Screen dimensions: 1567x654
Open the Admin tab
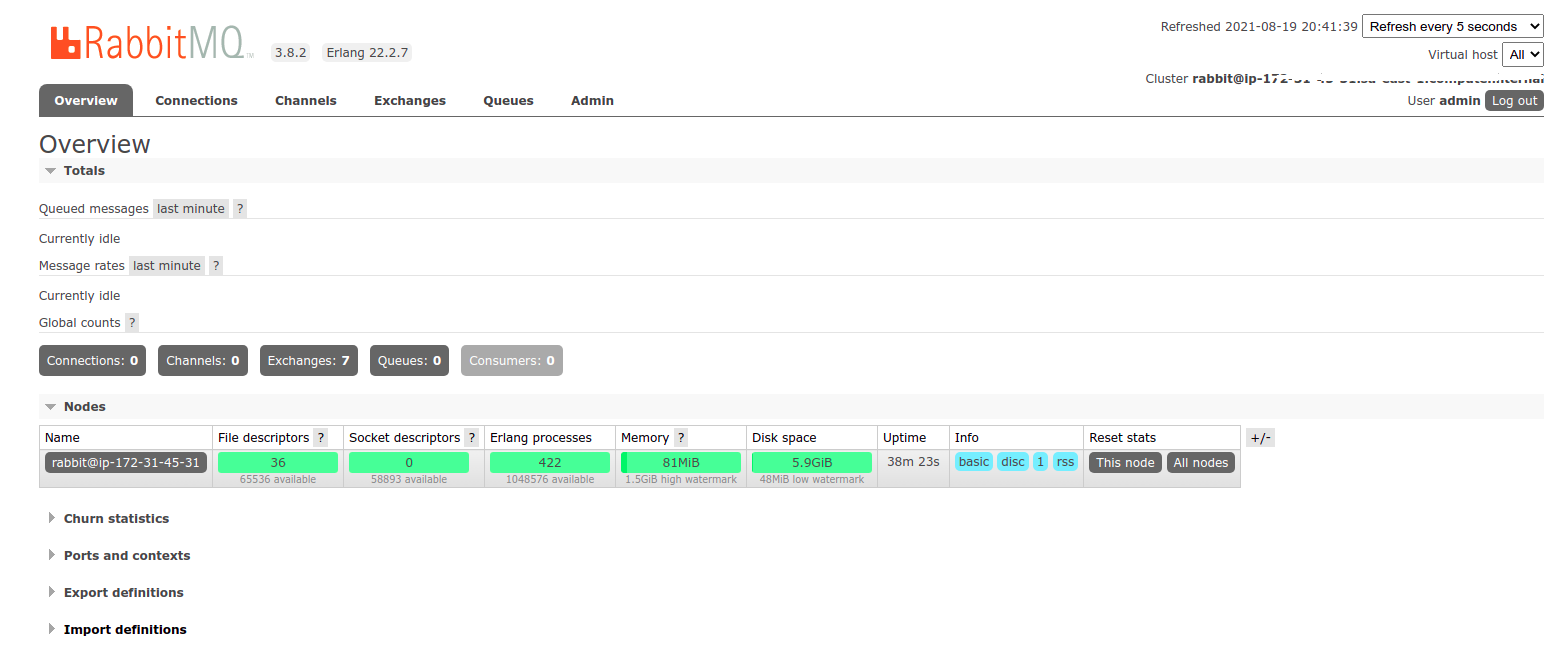[x=592, y=101]
